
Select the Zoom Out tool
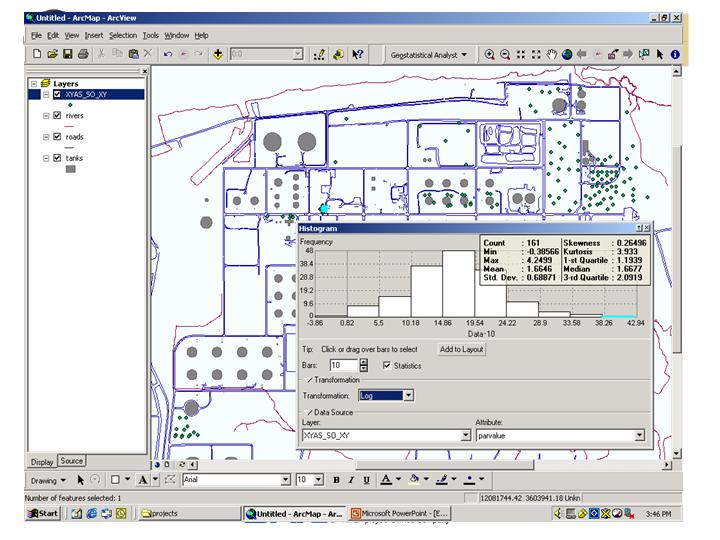point(505,55)
